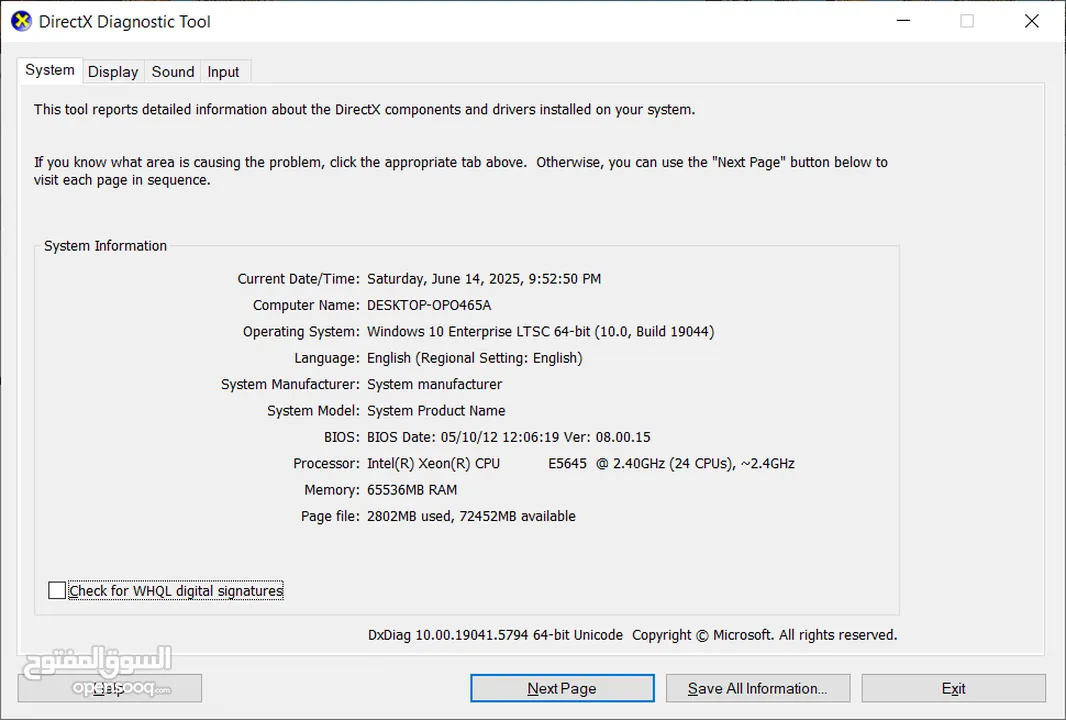
Task: Click the Processor label
Action: pyautogui.click(x=326, y=464)
